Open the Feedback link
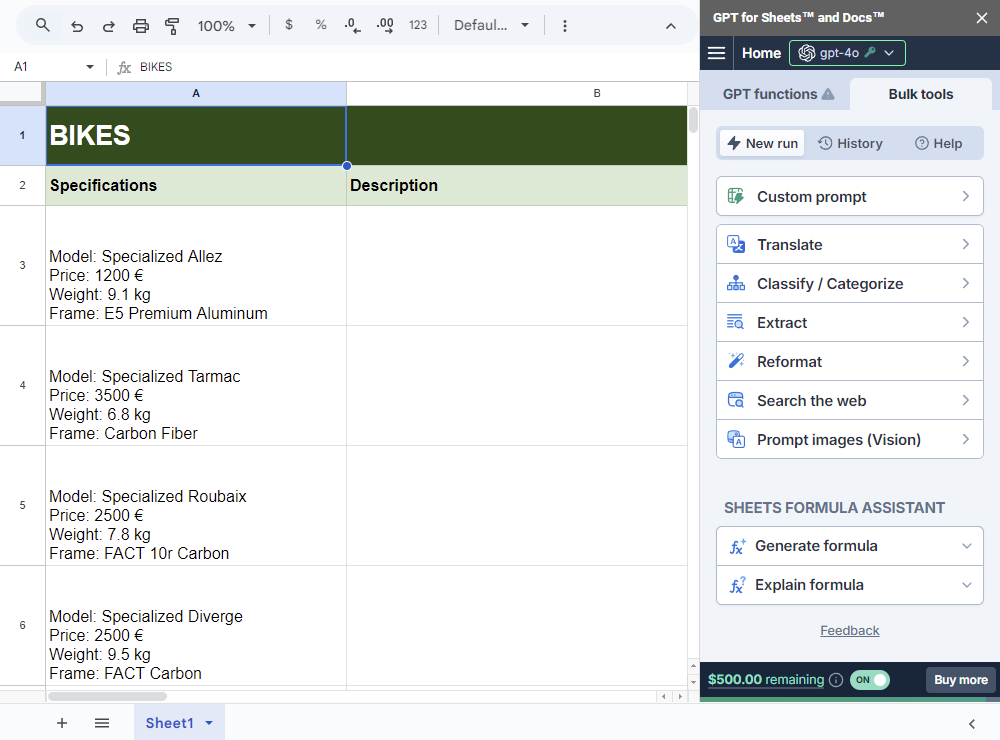Image resolution: width=1000 pixels, height=740 pixels. pyautogui.click(x=850, y=631)
